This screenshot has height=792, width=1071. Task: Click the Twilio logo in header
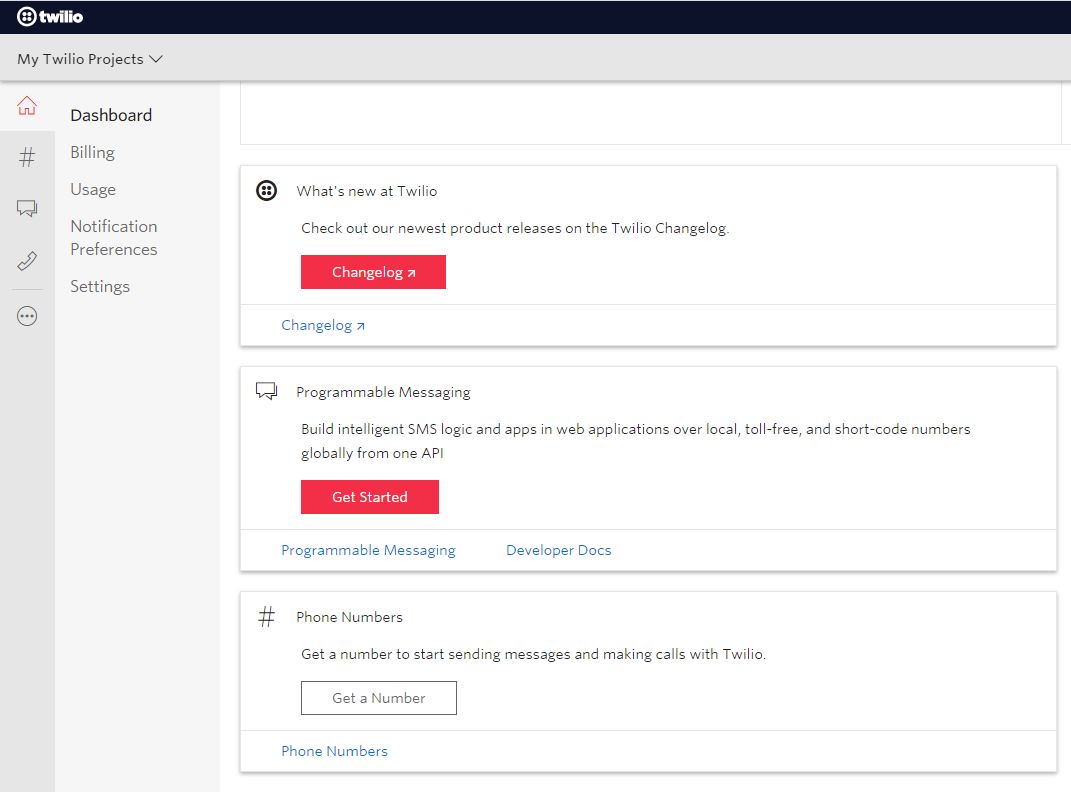pyautogui.click(x=50, y=16)
